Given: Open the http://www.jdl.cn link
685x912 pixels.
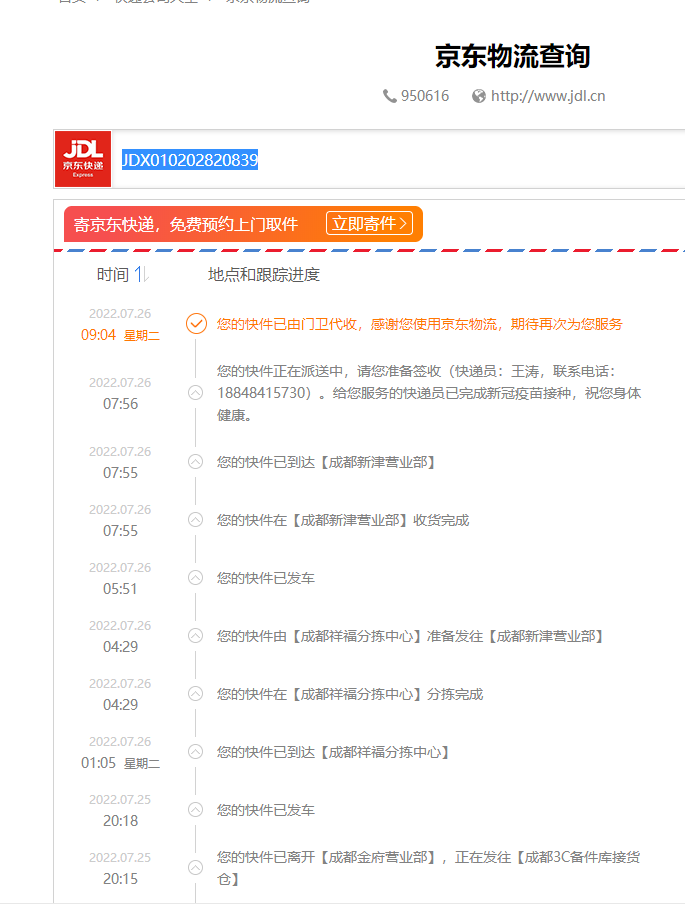Looking at the screenshot, I should click(548, 96).
